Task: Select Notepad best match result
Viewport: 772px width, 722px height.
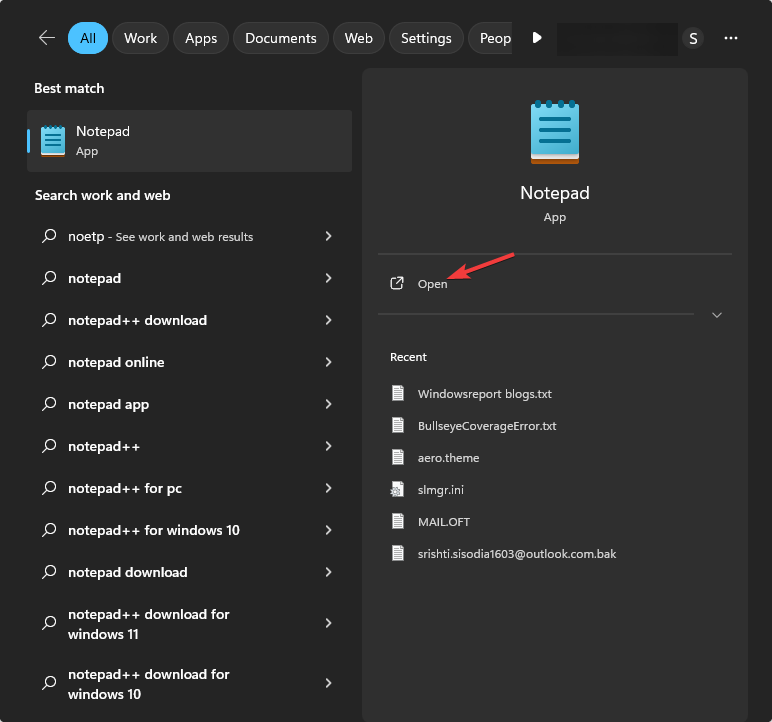Action: coord(189,141)
